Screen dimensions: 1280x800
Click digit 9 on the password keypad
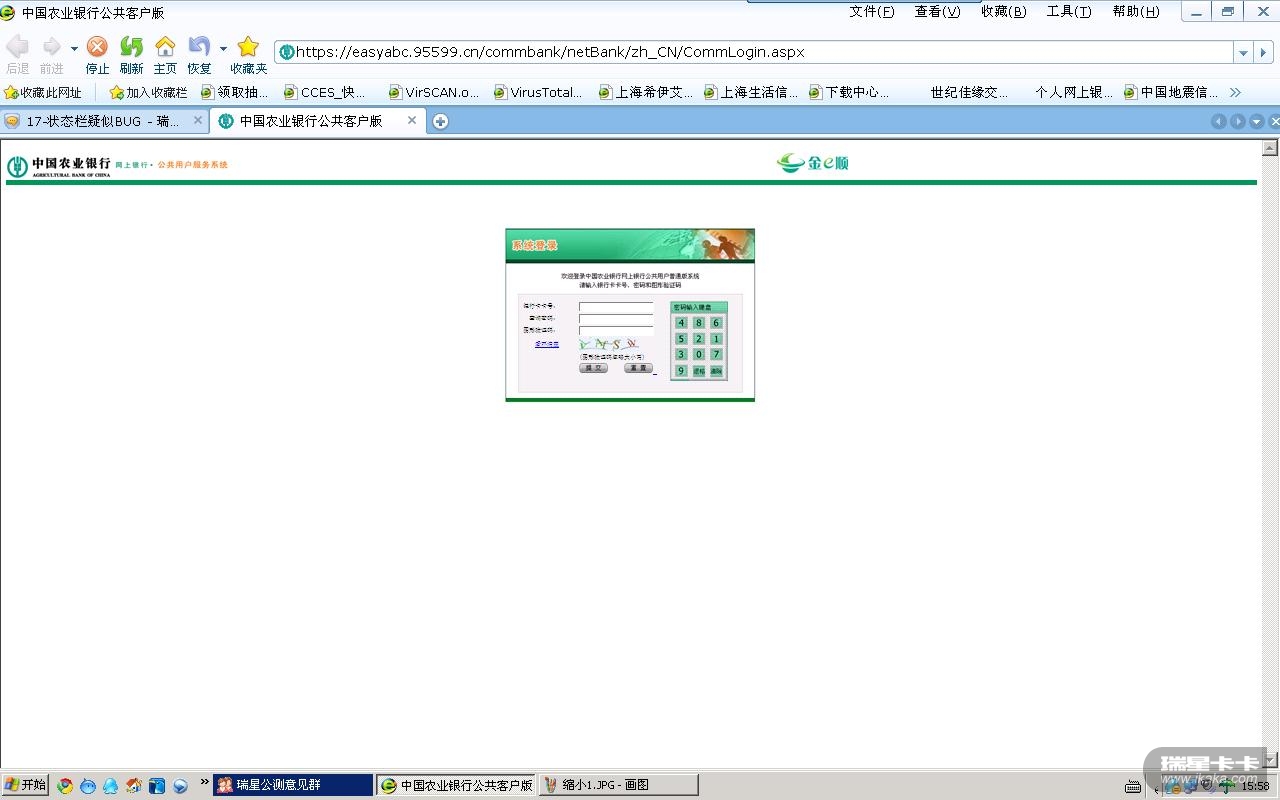pyautogui.click(x=681, y=371)
